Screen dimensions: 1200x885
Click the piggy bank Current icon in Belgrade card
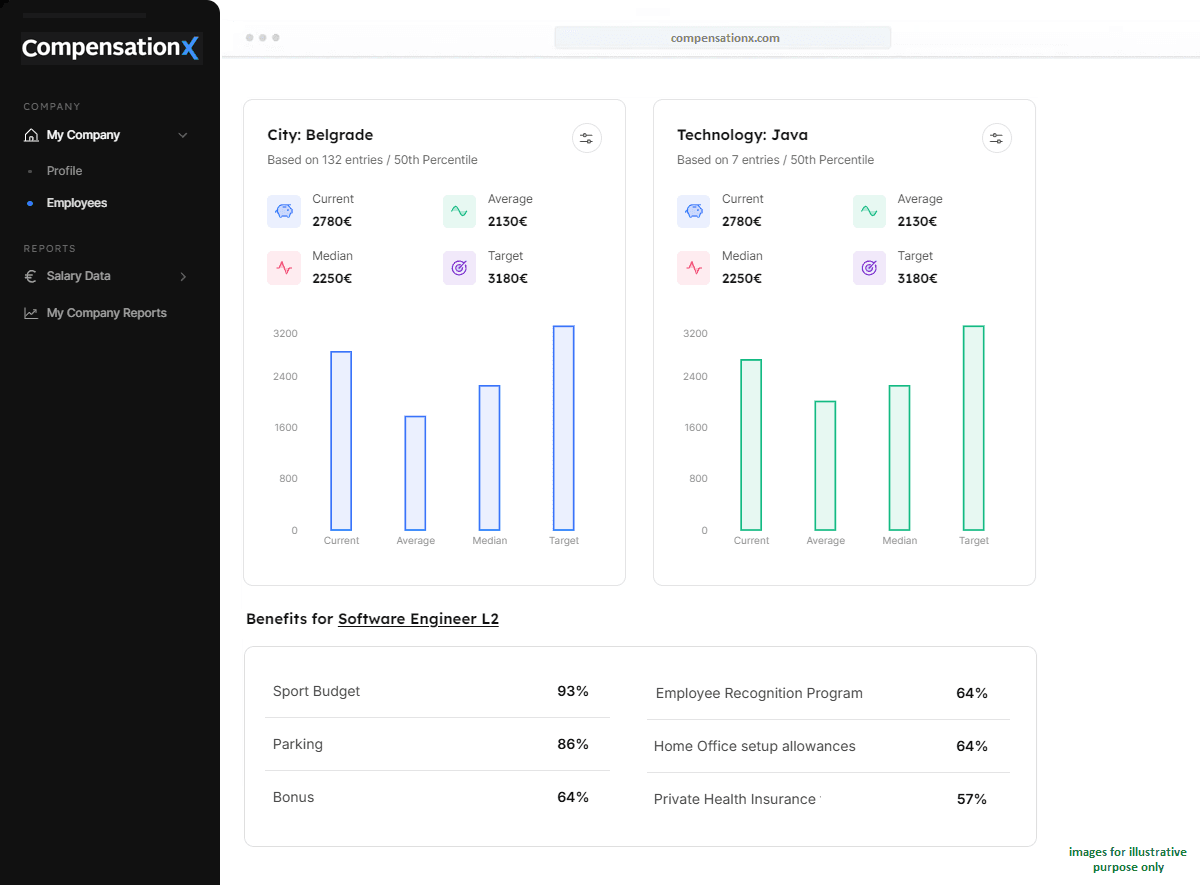point(284,211)
